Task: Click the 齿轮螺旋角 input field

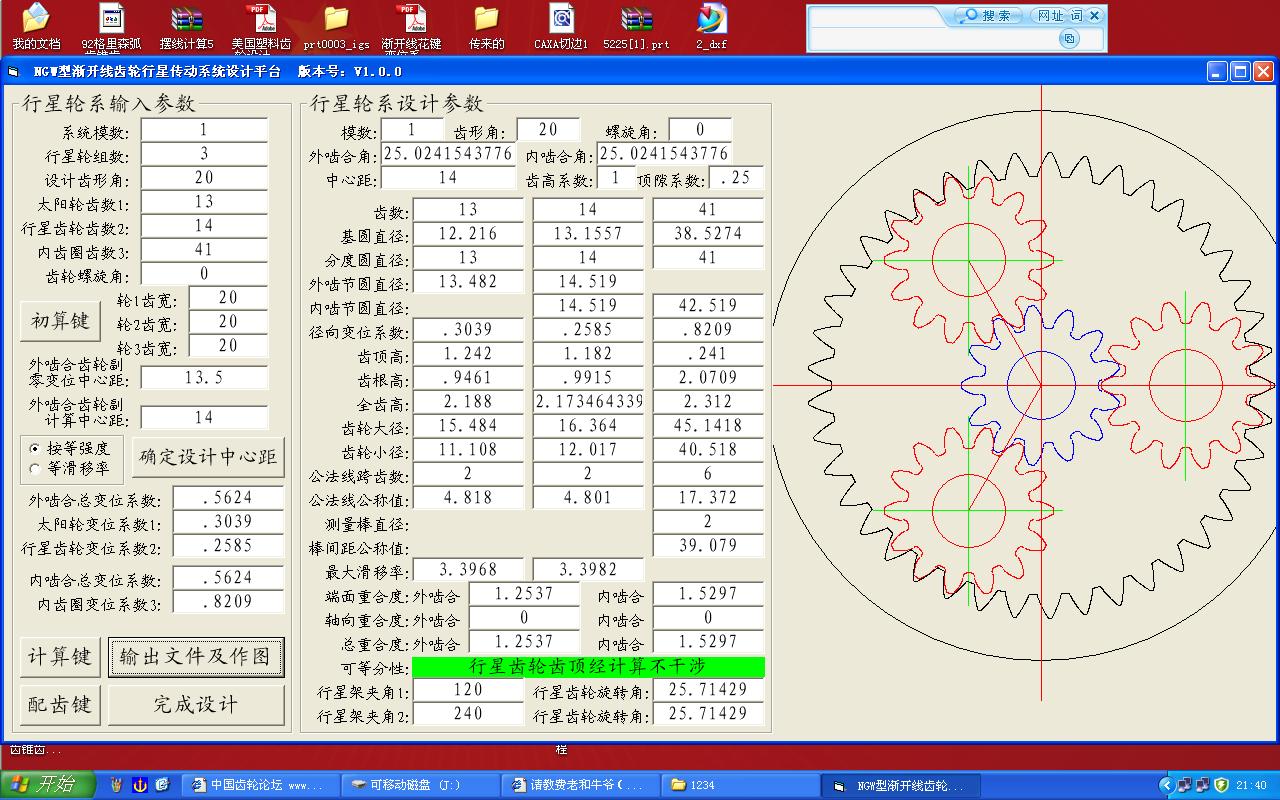Action: tap(204, 274)
